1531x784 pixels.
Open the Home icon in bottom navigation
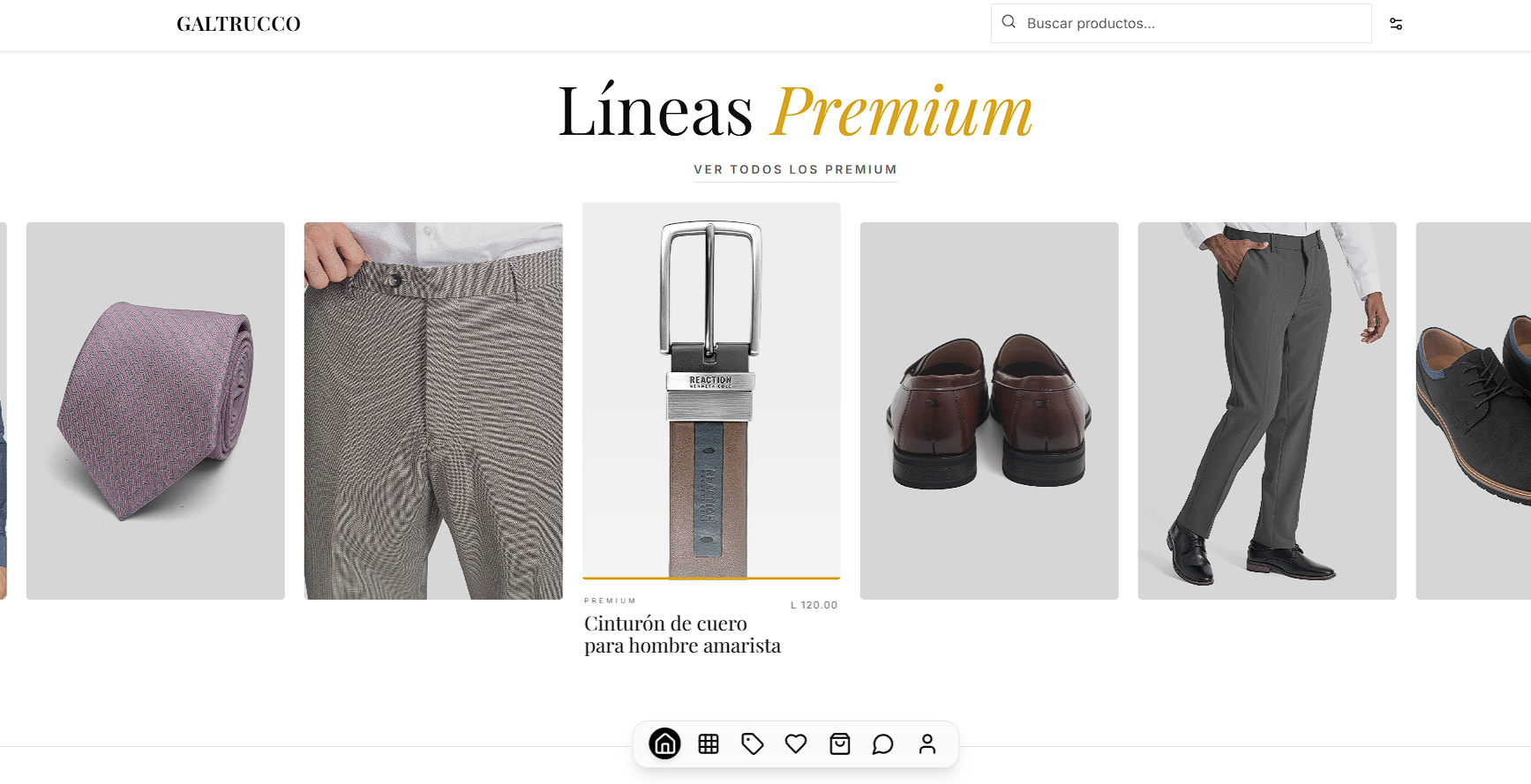[664, 743]
